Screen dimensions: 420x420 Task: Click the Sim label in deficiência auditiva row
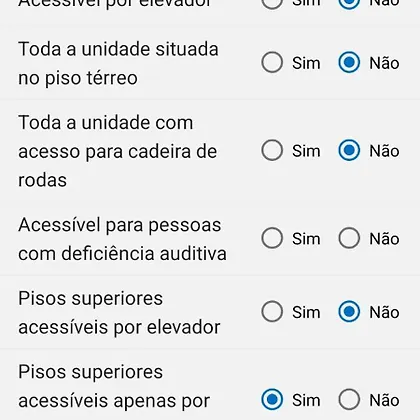306,239
